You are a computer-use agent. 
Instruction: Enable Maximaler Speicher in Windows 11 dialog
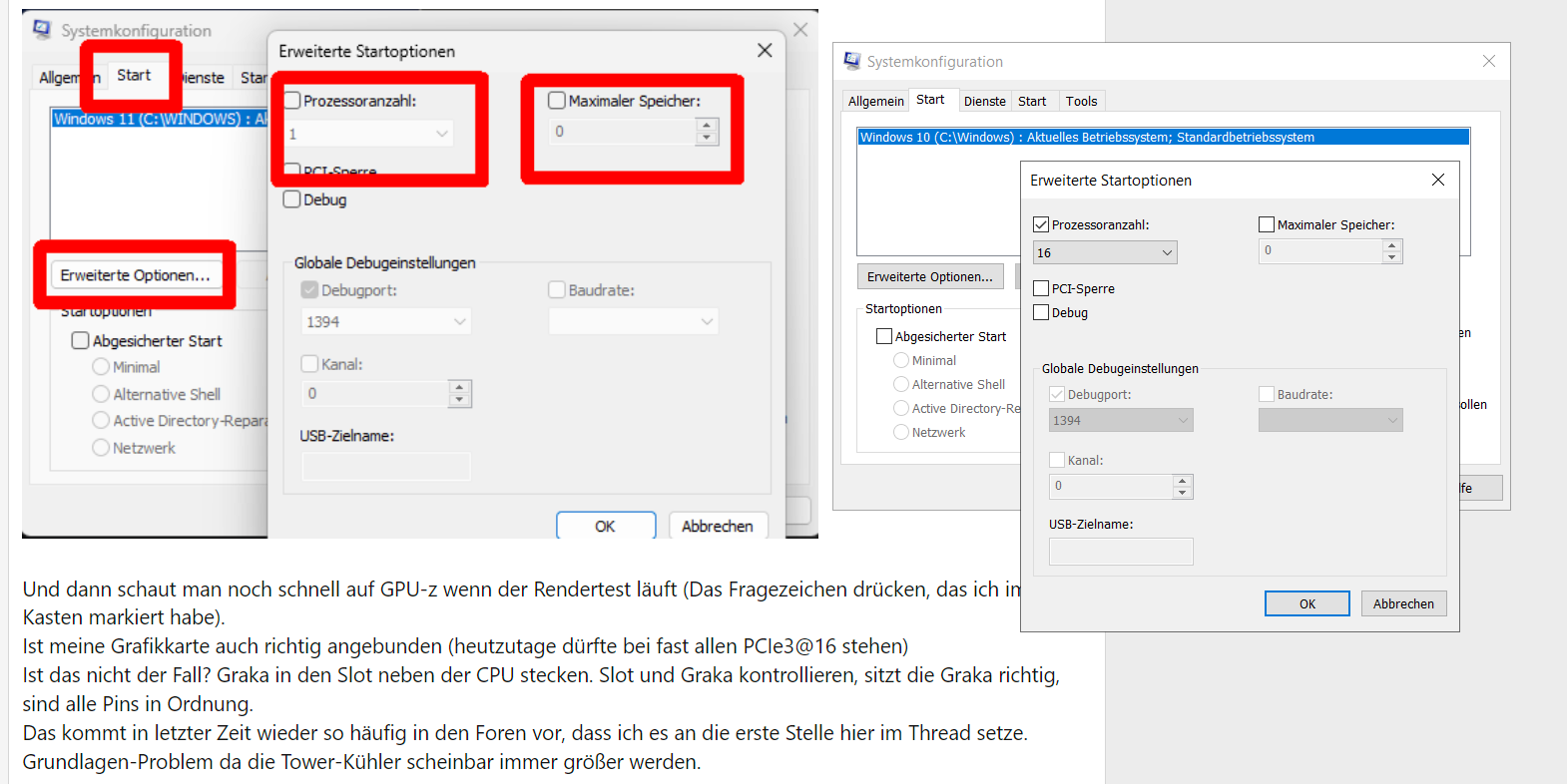tap(557, 100)
